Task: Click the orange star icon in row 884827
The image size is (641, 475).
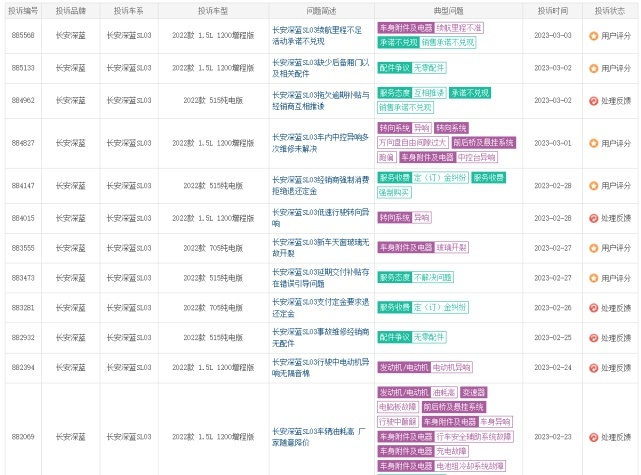Action: point(593,143)
